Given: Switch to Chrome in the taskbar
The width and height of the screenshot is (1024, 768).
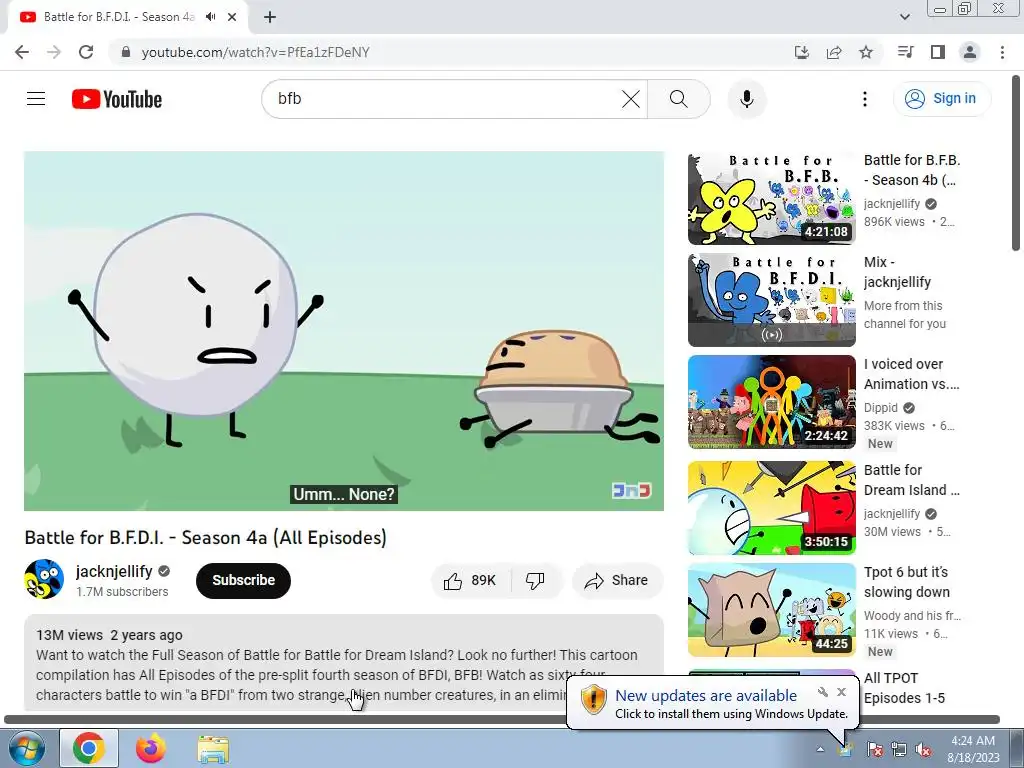Looking at the screenshot, I should click(89, 748).
